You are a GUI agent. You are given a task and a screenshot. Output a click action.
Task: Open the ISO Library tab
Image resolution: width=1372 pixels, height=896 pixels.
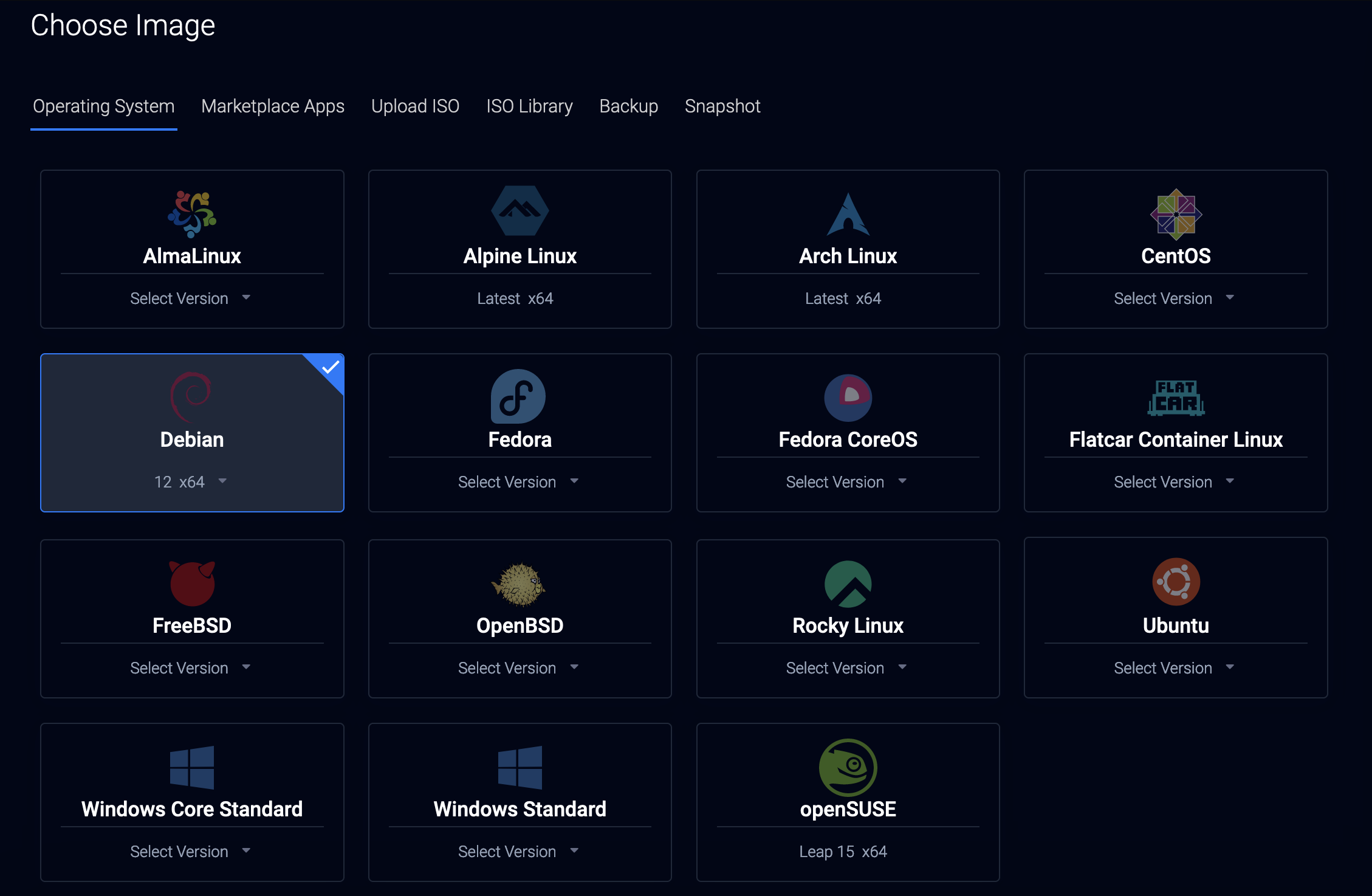(529, 106)
